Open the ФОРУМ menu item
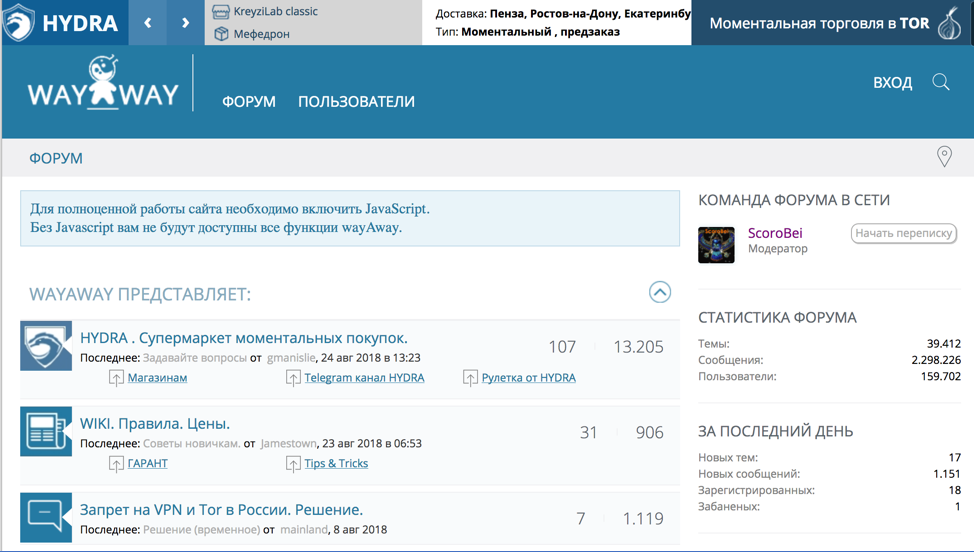This screenshot has width=974, height=552. click(248, 101)
